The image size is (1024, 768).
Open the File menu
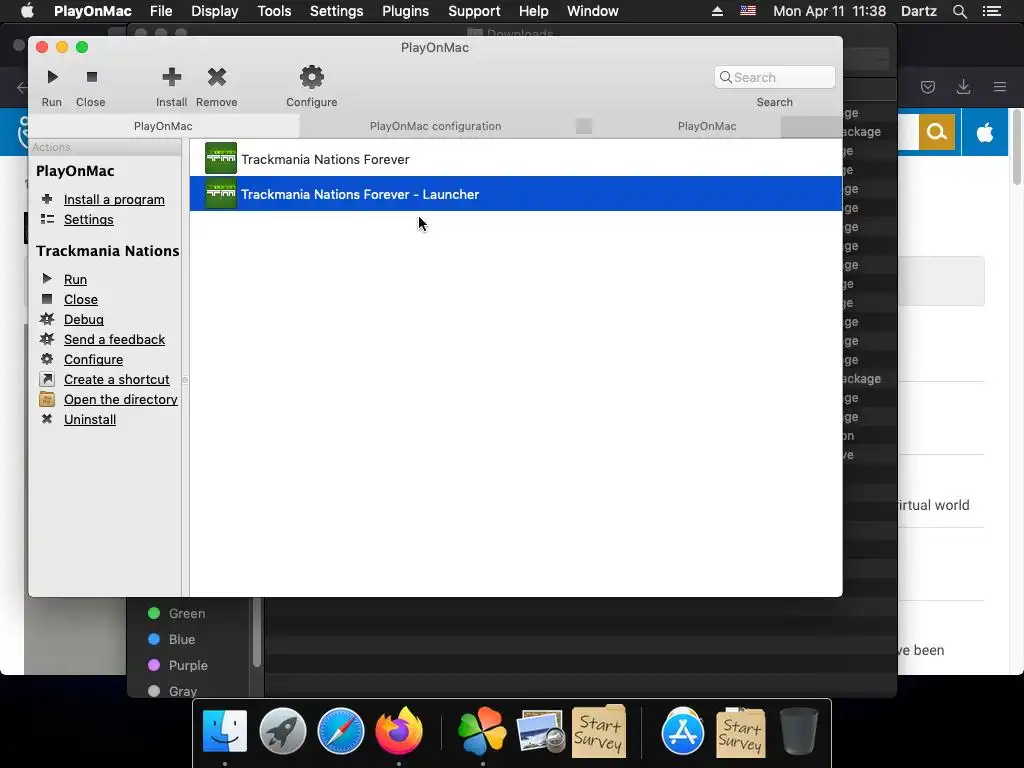161,11
